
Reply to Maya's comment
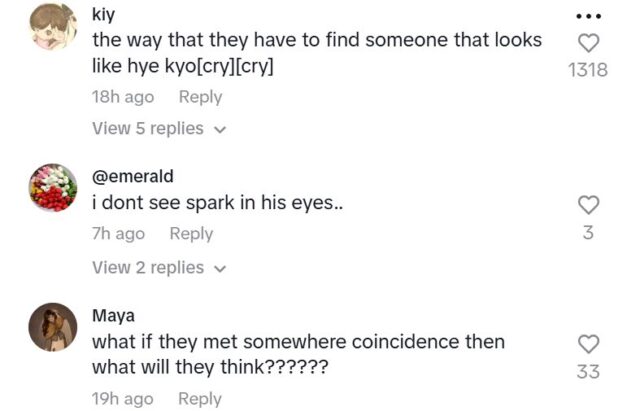coord(200,398)
